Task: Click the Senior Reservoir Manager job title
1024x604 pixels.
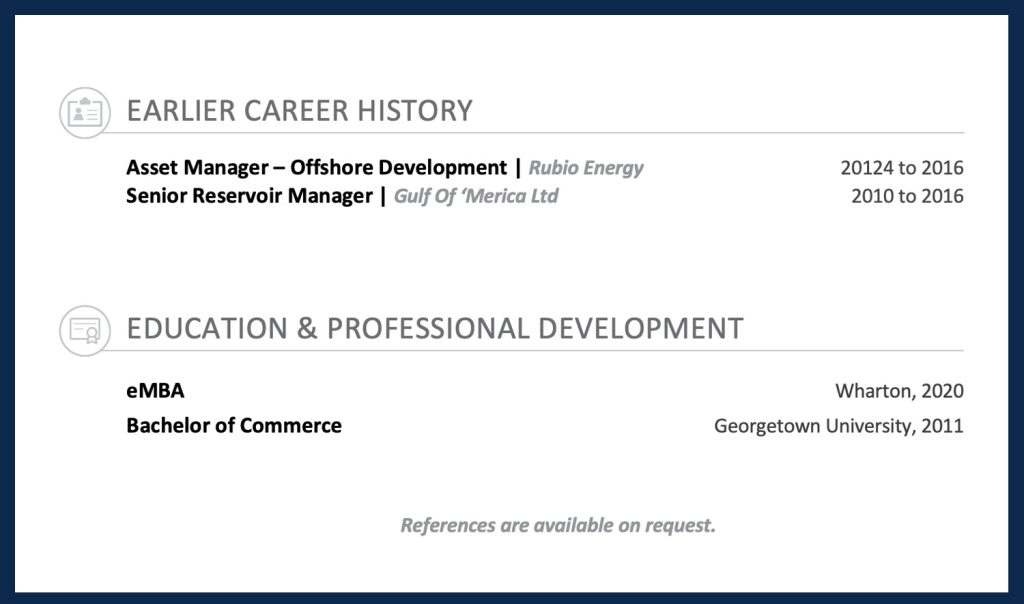Action: (248, 196)
